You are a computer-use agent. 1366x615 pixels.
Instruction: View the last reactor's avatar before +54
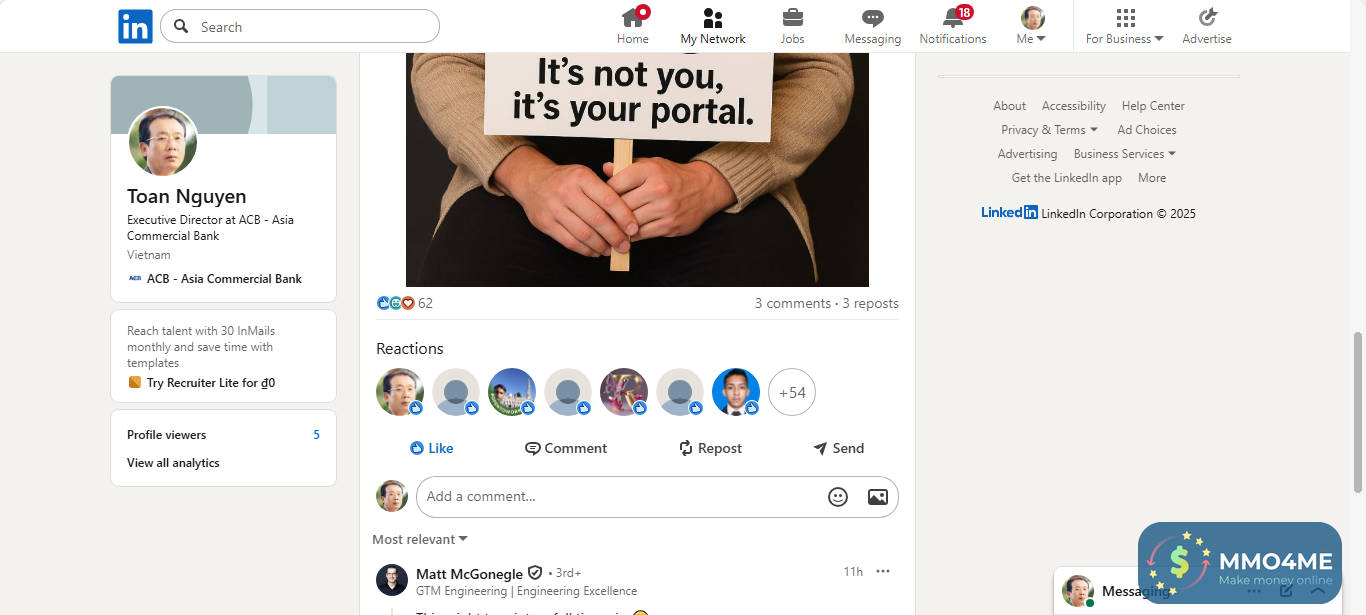coord(736,392)
